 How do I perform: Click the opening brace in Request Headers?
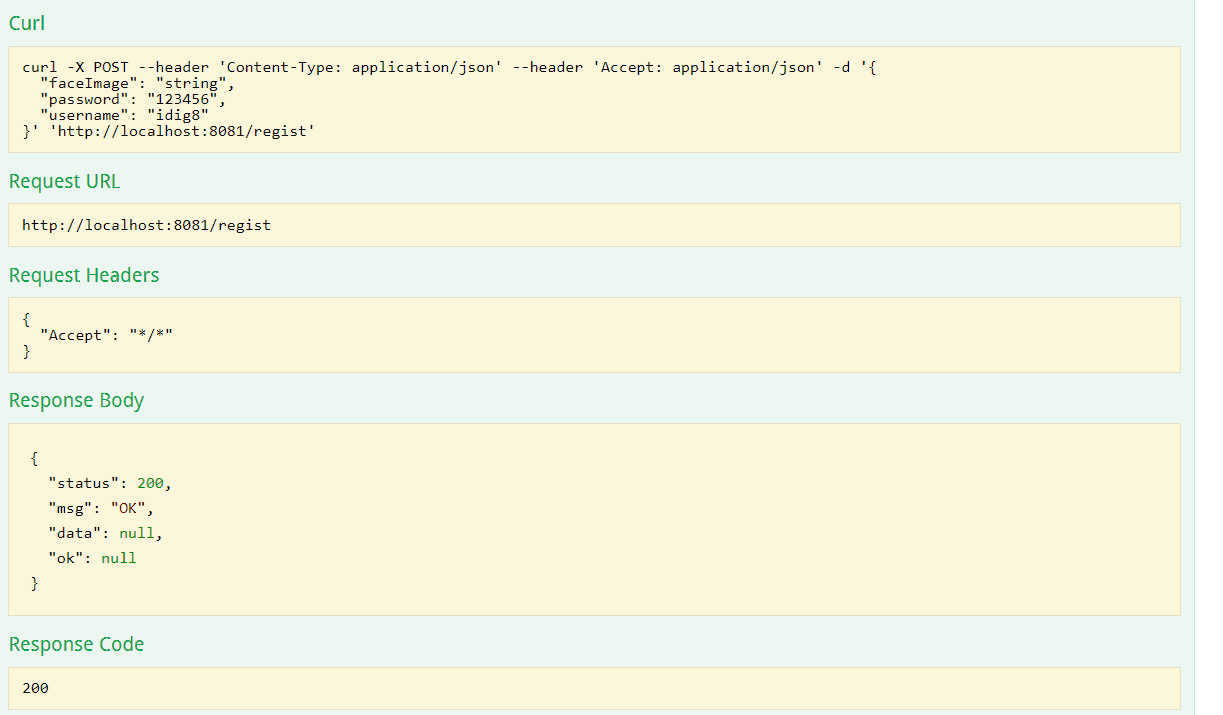26,319
